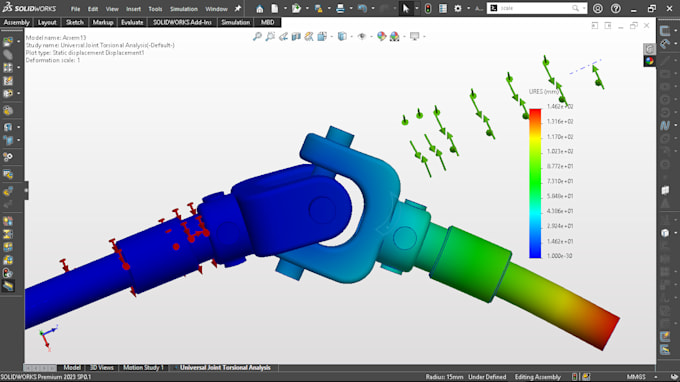Click the URES color legend bar
This screenshot has width=680, height=382.
[x=535, y=183]
